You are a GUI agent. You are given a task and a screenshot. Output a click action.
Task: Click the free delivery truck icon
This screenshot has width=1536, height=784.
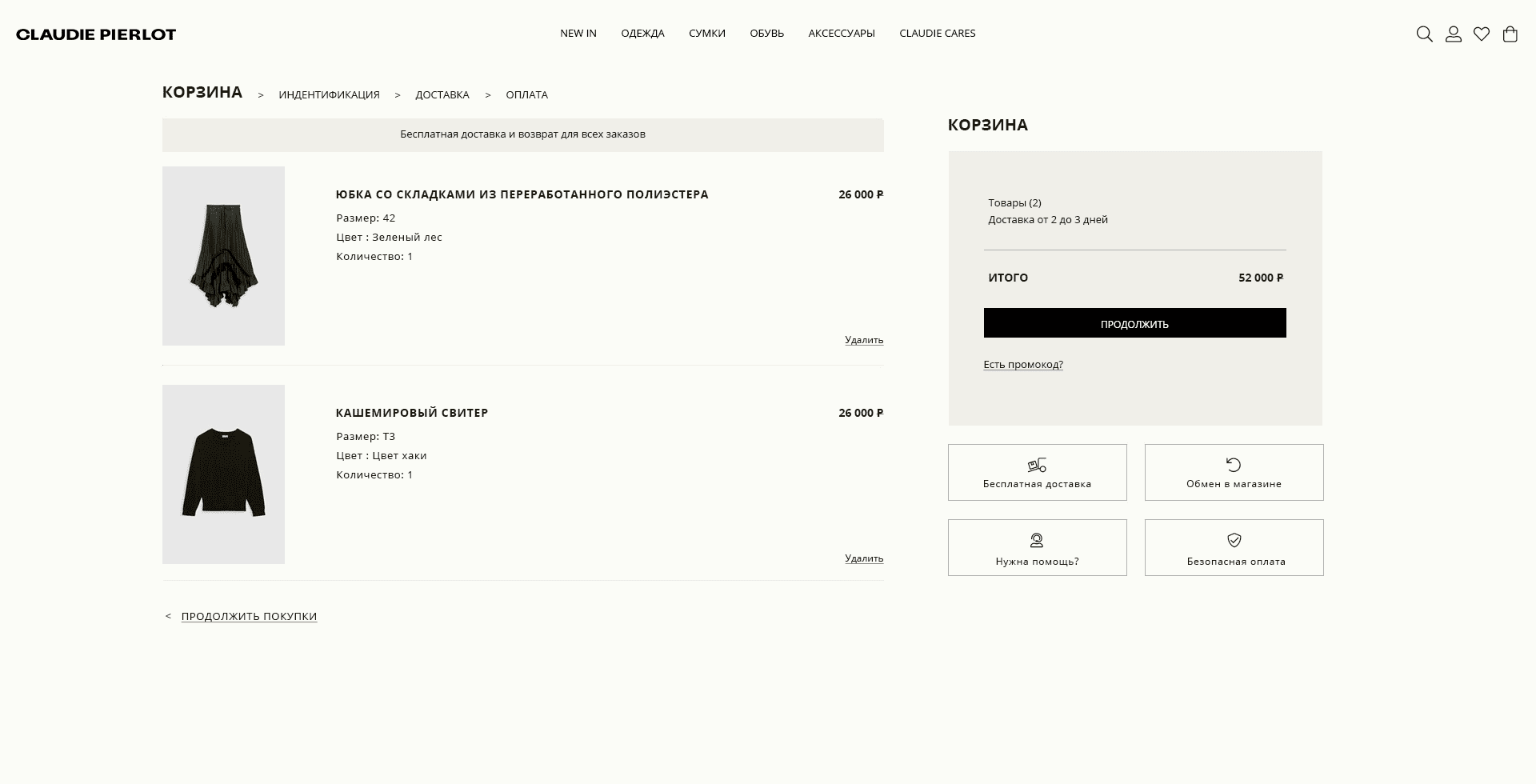[x=1037, y=465]
